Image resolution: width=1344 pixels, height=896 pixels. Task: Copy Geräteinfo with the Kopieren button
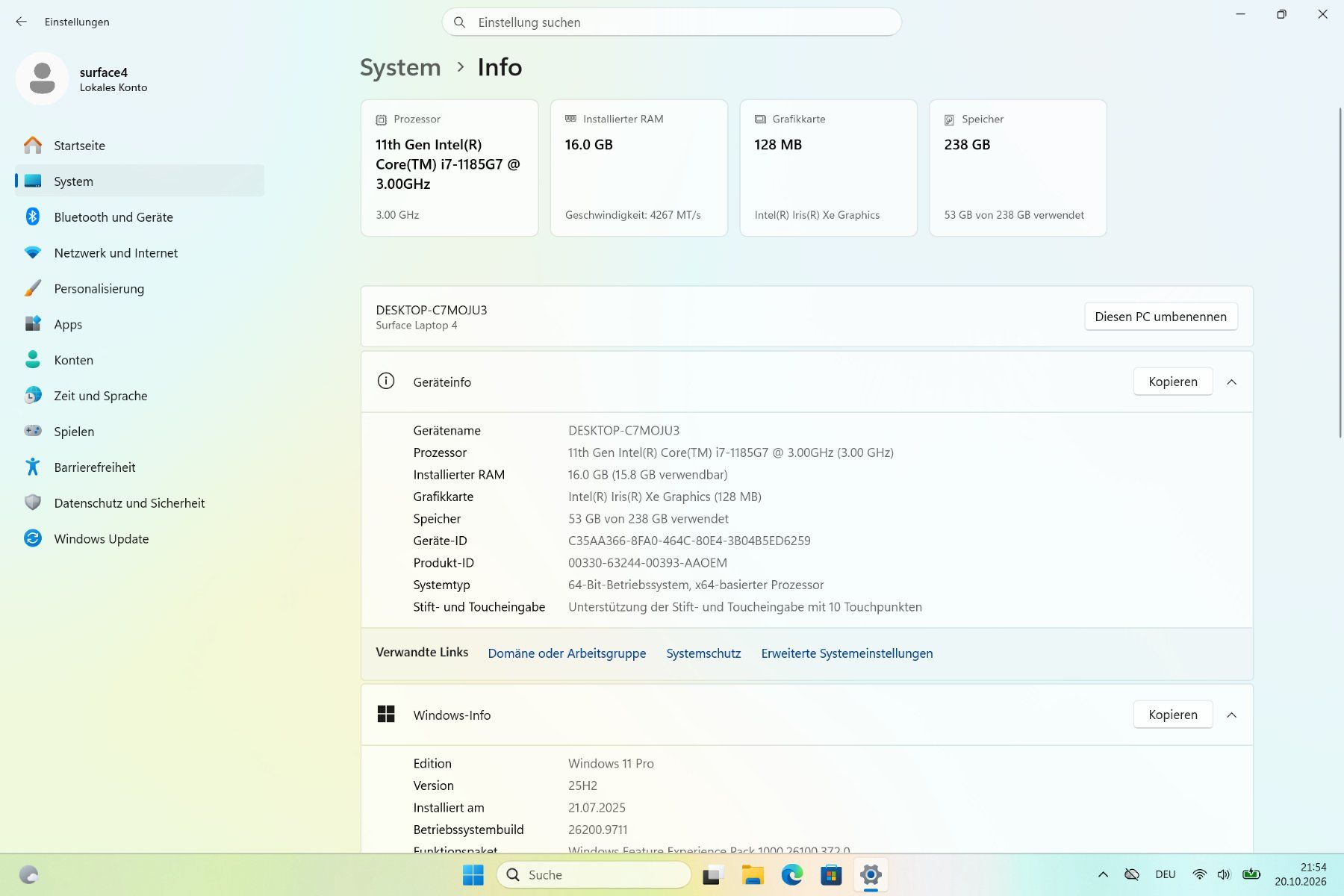click(x=1172, y=382)
